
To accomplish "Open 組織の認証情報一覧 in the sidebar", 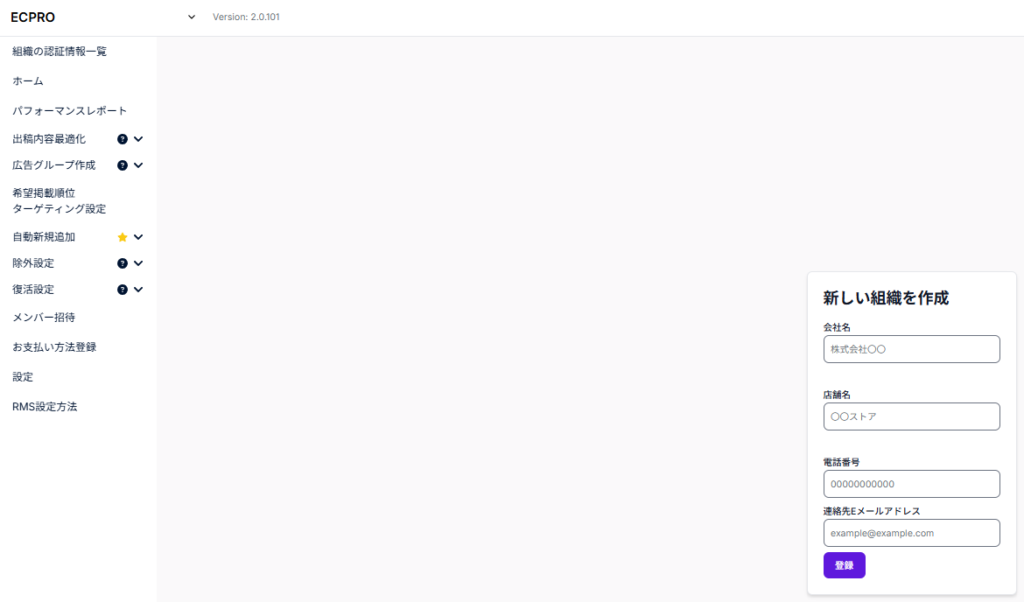I will pos(59,51).
